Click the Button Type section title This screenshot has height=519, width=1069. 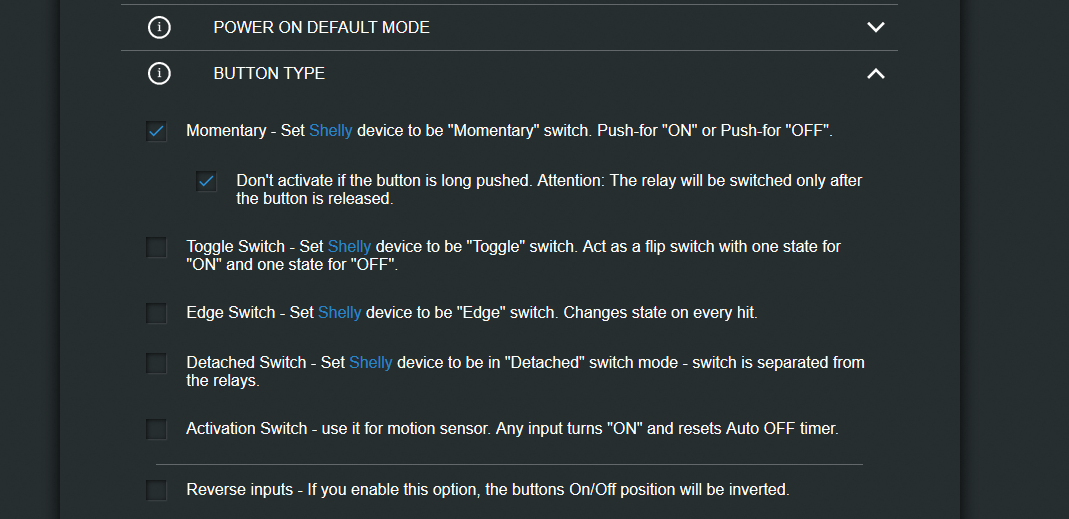click(x=269, y=73)
